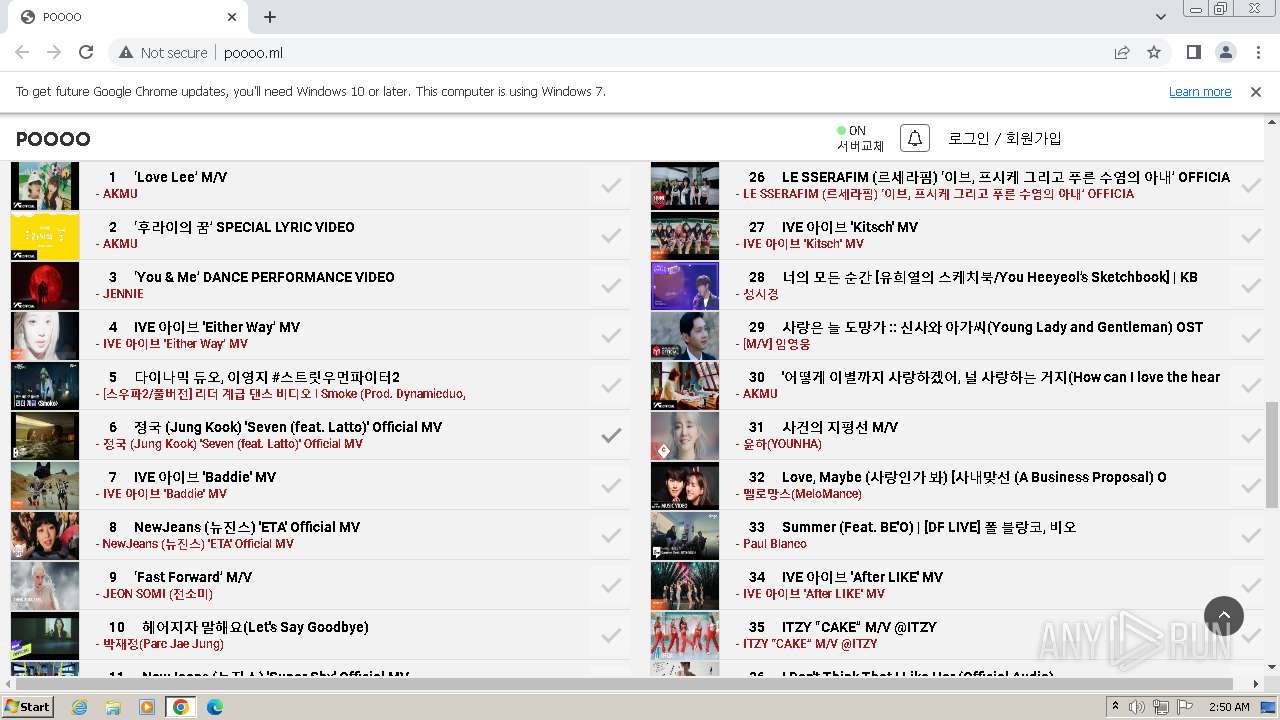Image resolution: width=1280 pixels, height=720 pixels.
Task: Toggle checkmark for IVE 'After LIKE' MV
Action: tap(1251, 585)
